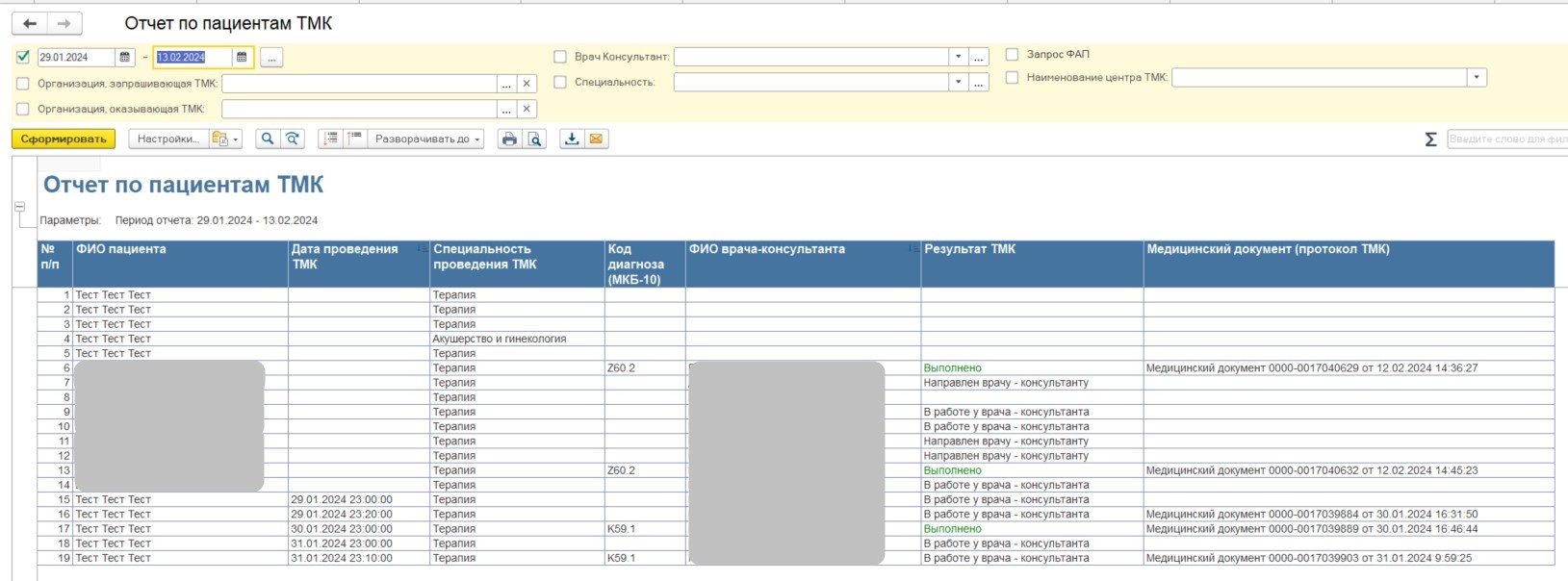The width and height of the screenshot is (1568, 581).
Task: Tick the Запрос ФАП checkbox
Action: pyautogui.click(x=1012, y=55)
